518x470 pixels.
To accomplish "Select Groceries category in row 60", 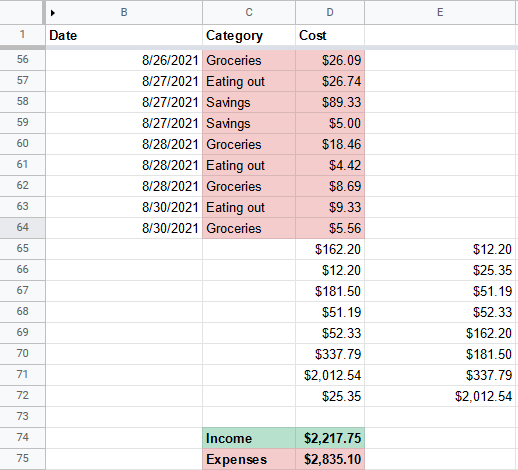I will click(x=249, y=144).
